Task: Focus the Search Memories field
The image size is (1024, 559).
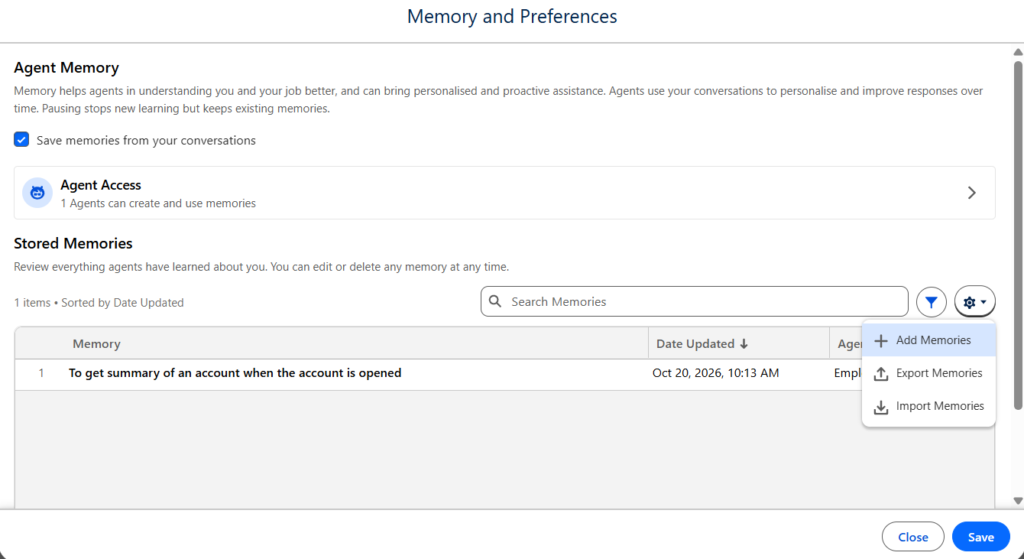Action: coord(694,301)
